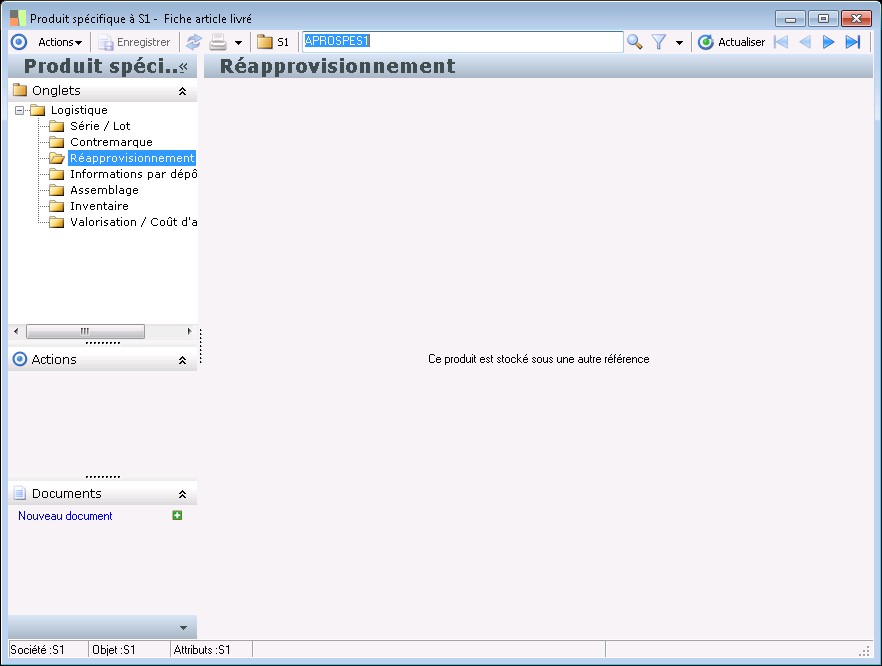Click the funnel filter icon
The height and width of the screenshot is (666, 882).
pos(659,42)
